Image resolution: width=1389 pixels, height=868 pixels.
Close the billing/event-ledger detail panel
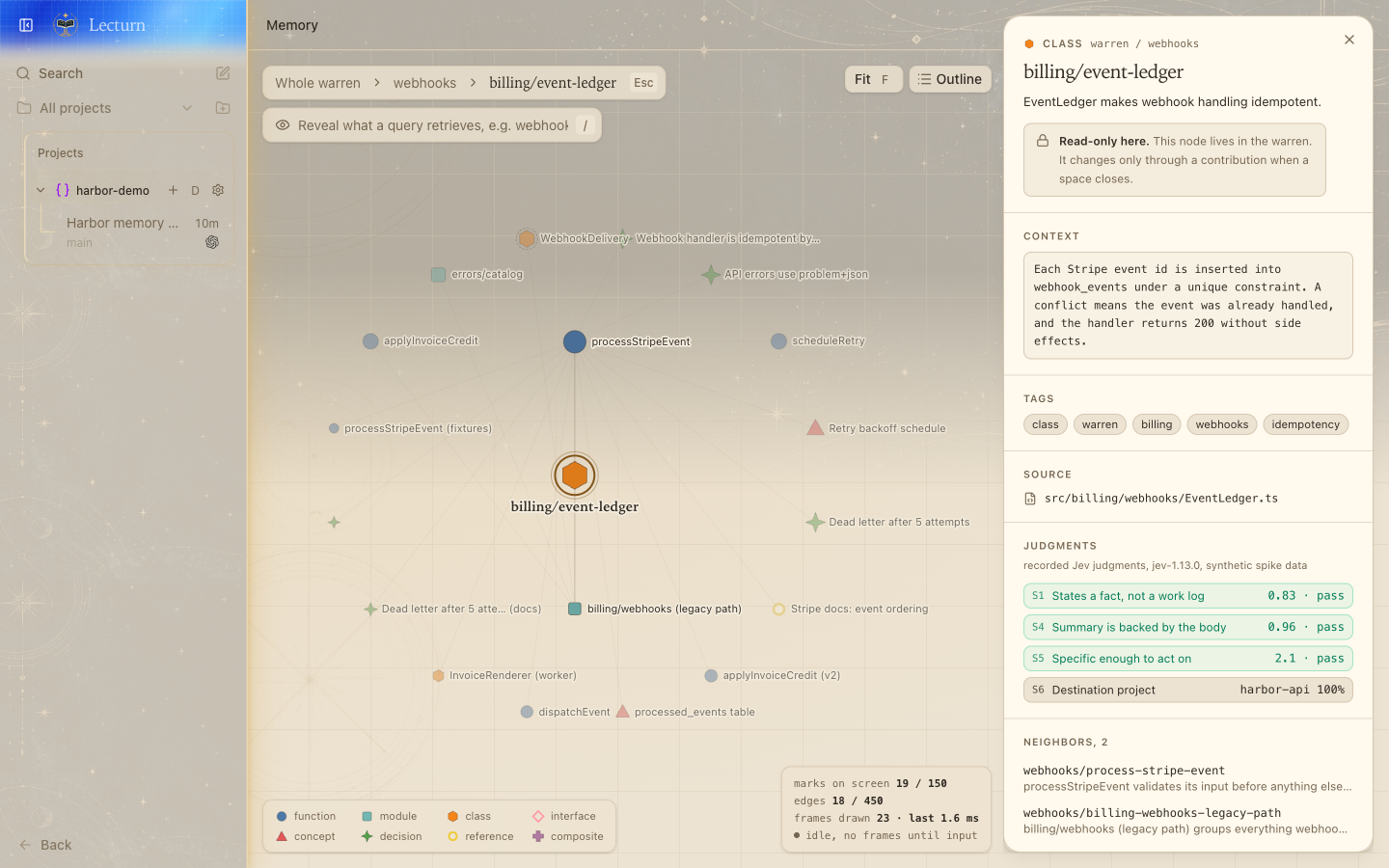pos(1349,40)
